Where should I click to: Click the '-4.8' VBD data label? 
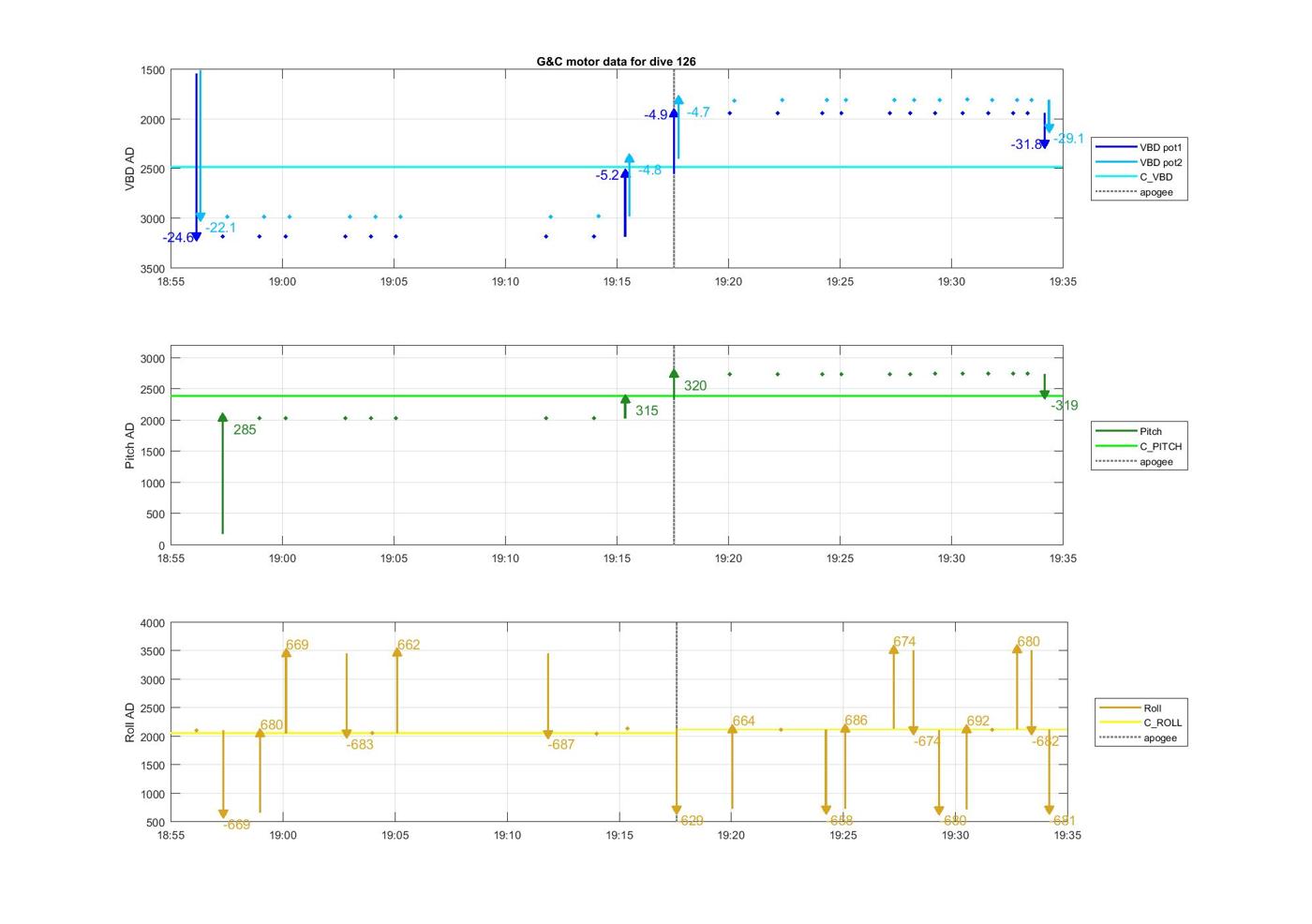pos(649,170)
